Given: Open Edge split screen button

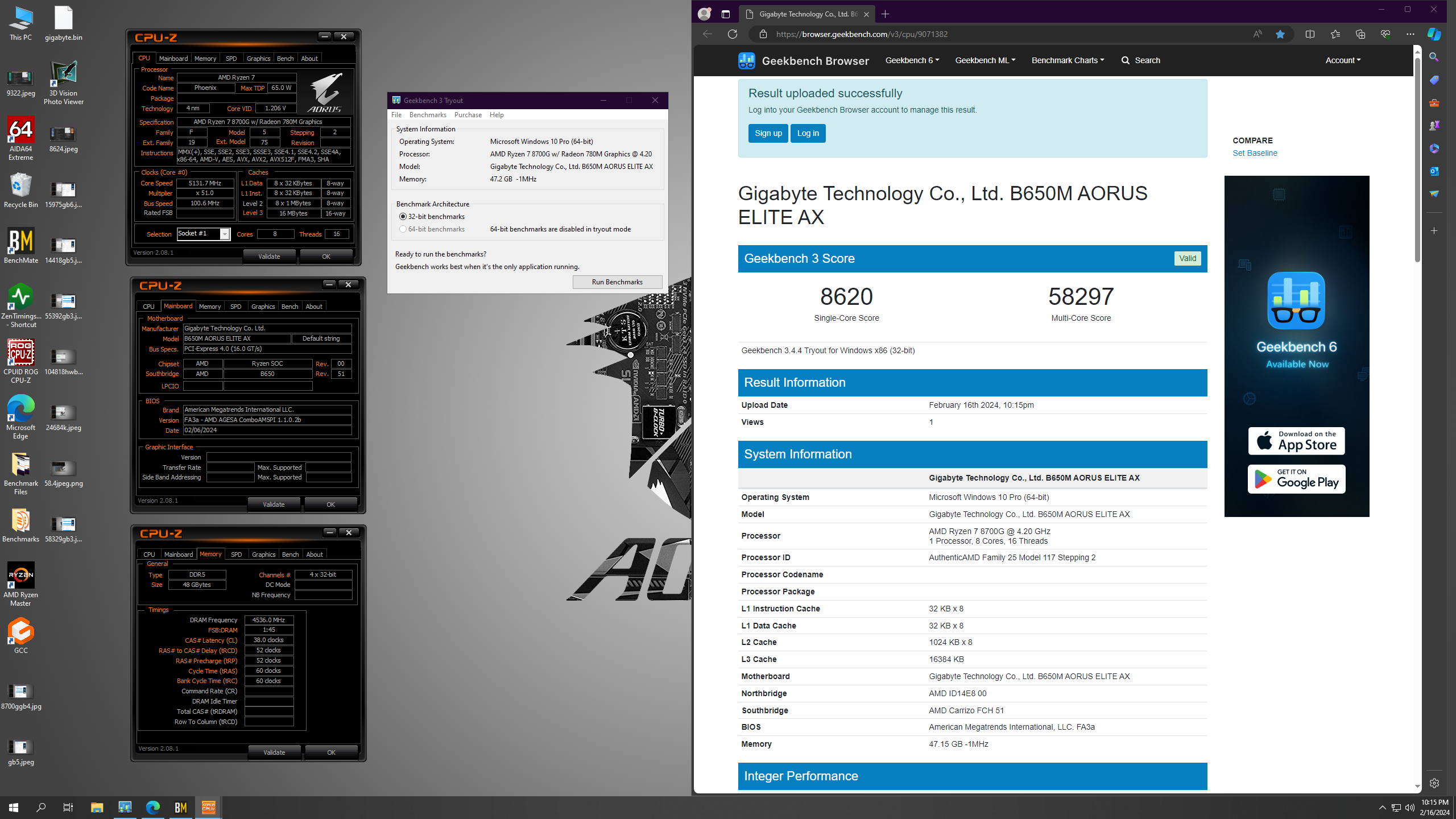Looking at the screenshot, I should [1310, 34].
